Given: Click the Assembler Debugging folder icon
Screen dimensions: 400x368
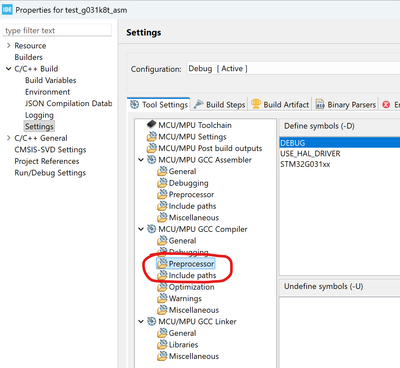Looking at the screenshot, I should coord(162,183).
